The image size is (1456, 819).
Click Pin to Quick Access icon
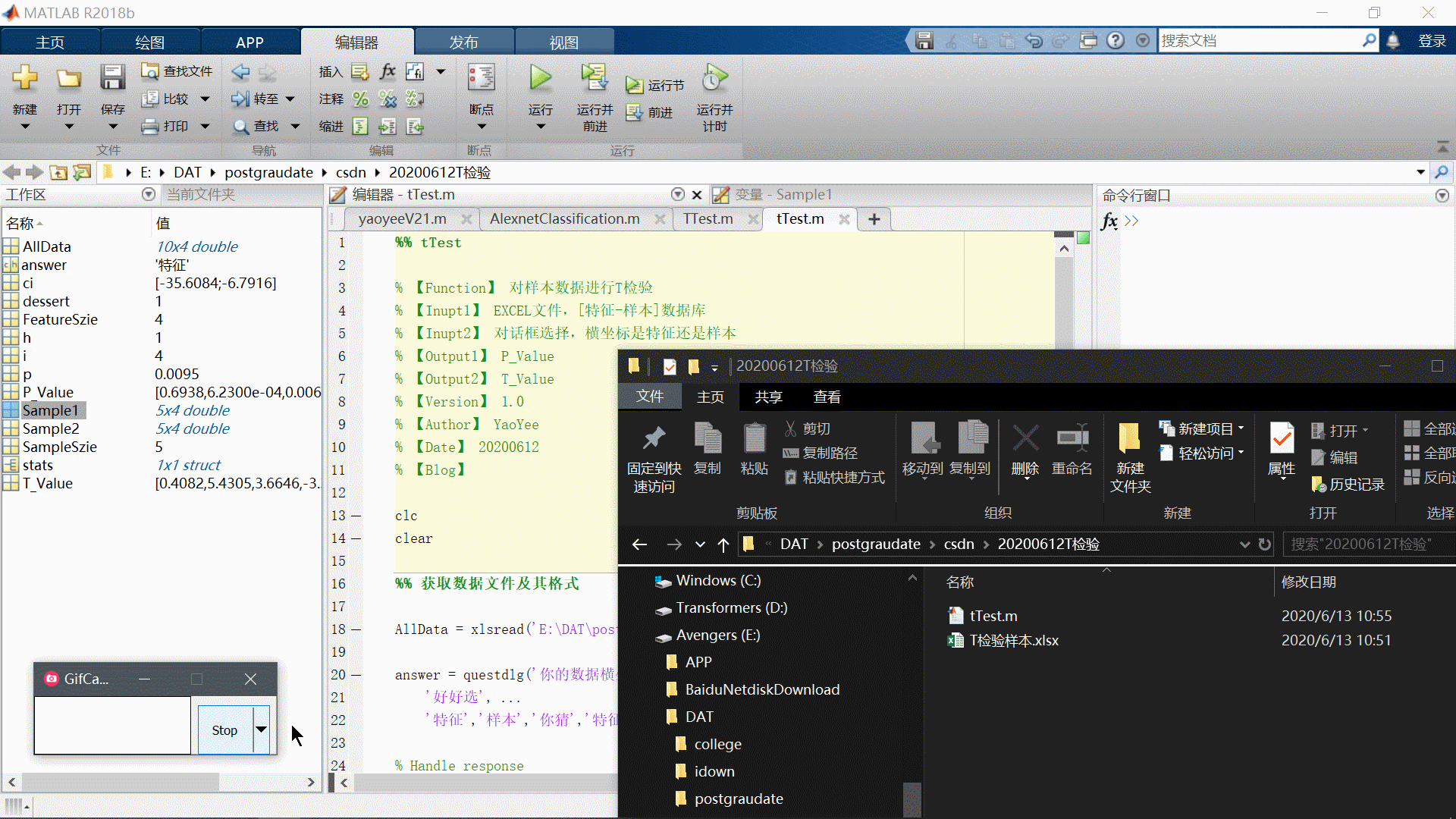pyautogui.click(x=654, y=438)
